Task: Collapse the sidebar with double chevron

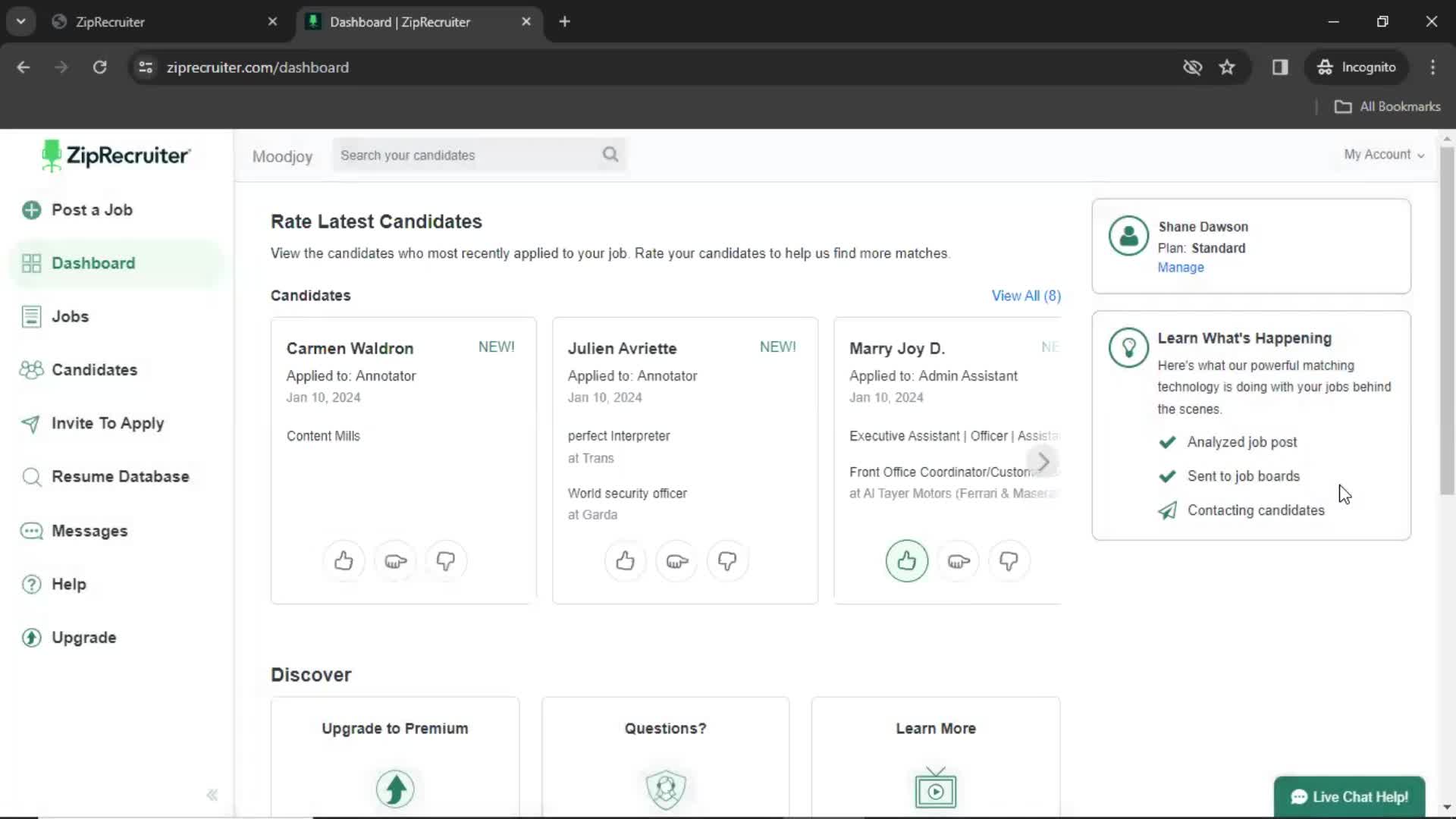Action: coord(212,795)
